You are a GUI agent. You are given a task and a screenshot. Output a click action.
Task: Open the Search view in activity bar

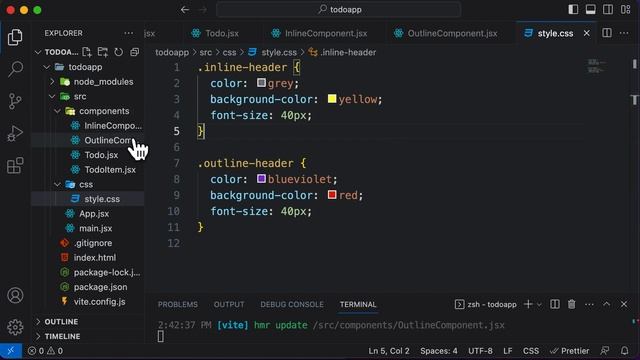click(15, 69)
